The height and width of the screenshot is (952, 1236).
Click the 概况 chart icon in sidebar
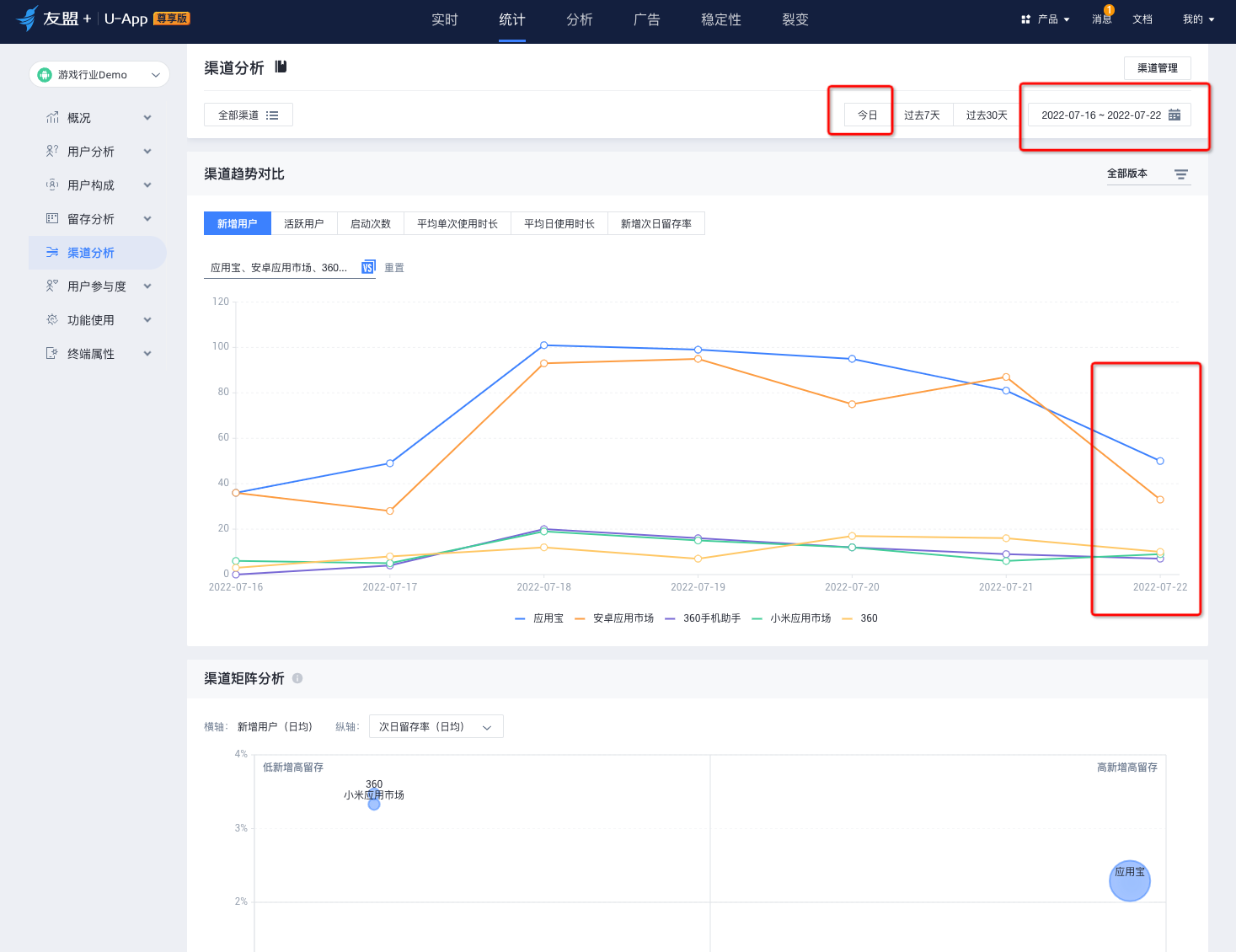coord(52,118)
